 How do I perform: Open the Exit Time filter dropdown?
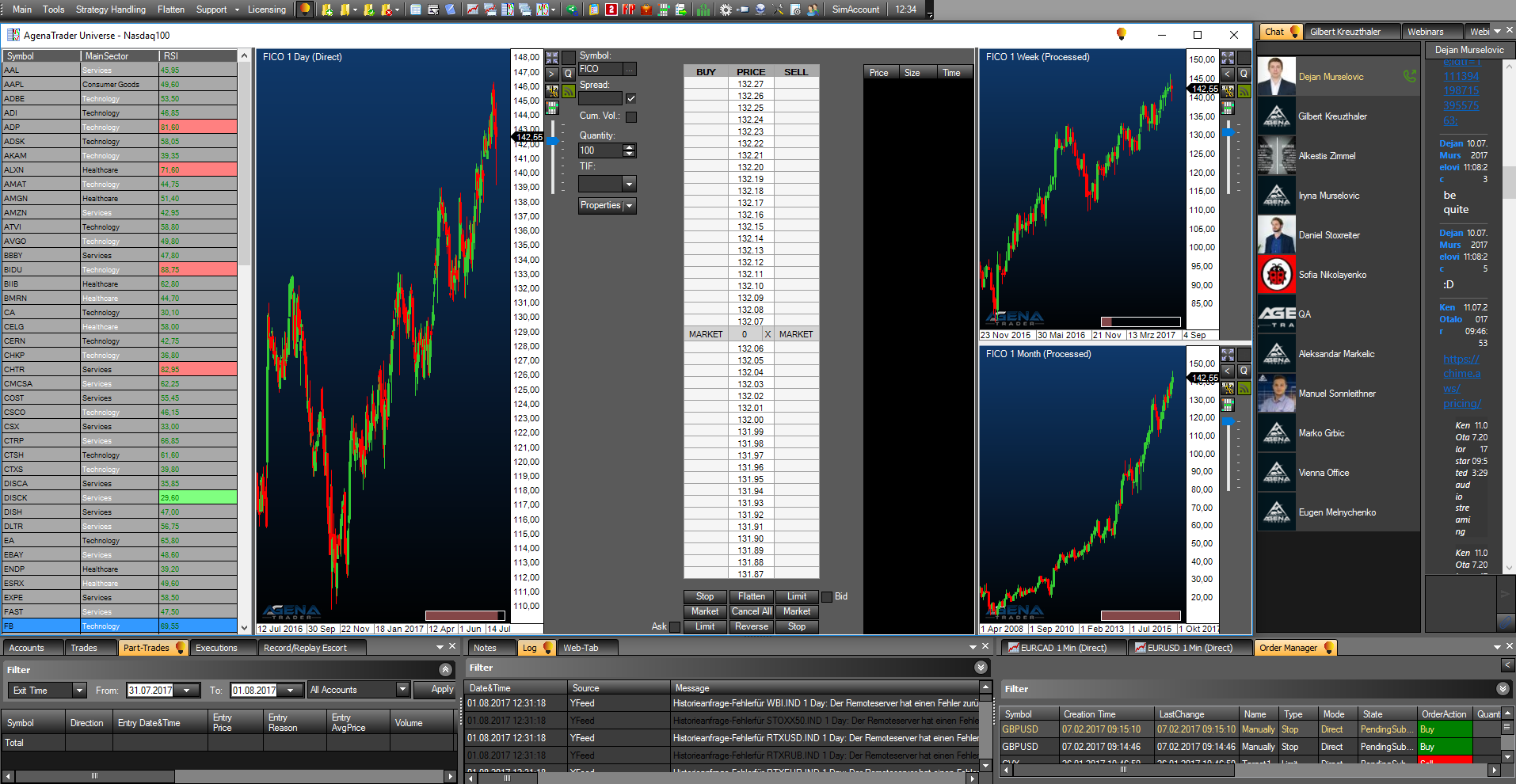click(x=78, y=691)
